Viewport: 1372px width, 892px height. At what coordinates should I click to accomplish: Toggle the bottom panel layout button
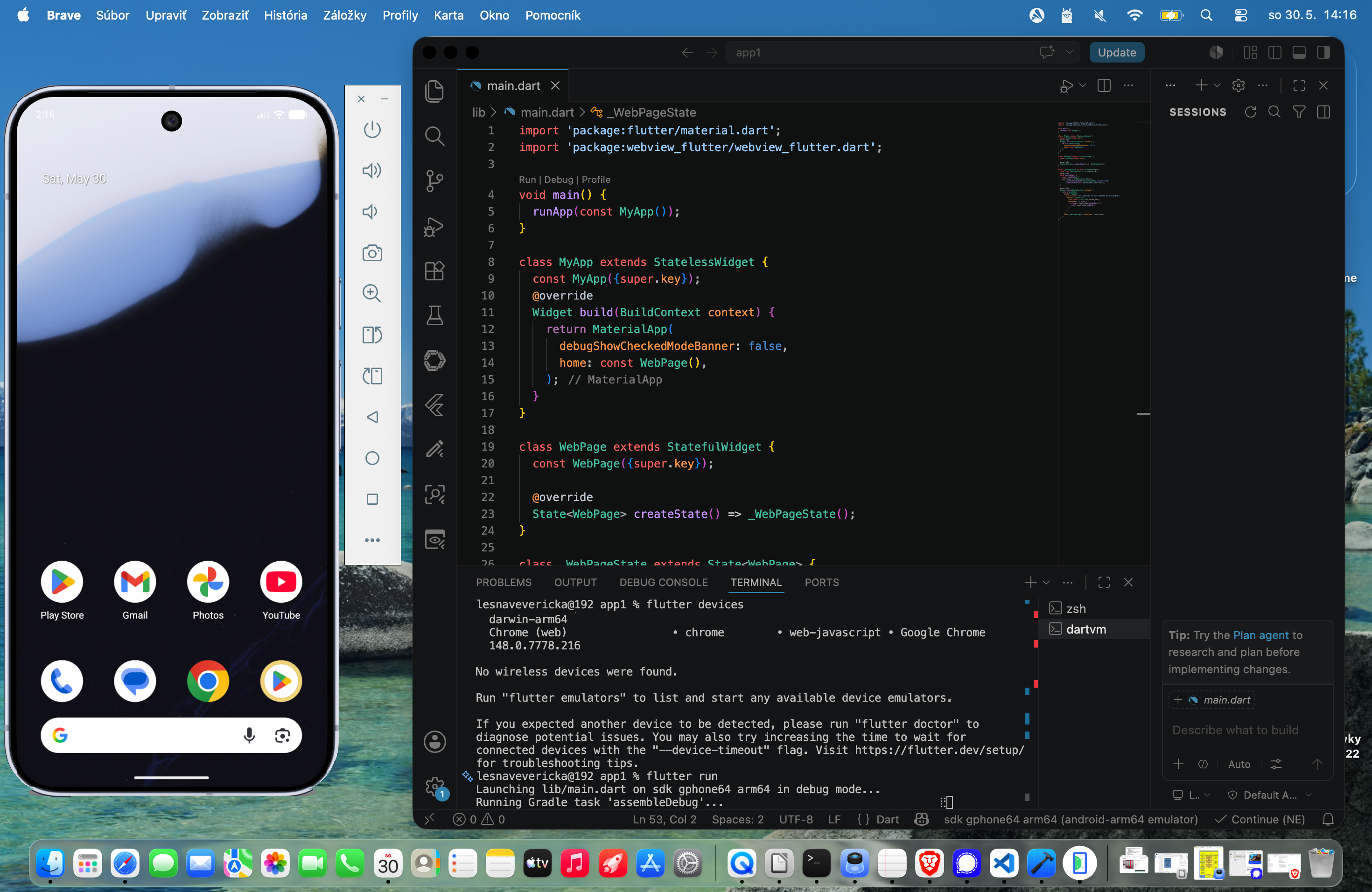1299,52
